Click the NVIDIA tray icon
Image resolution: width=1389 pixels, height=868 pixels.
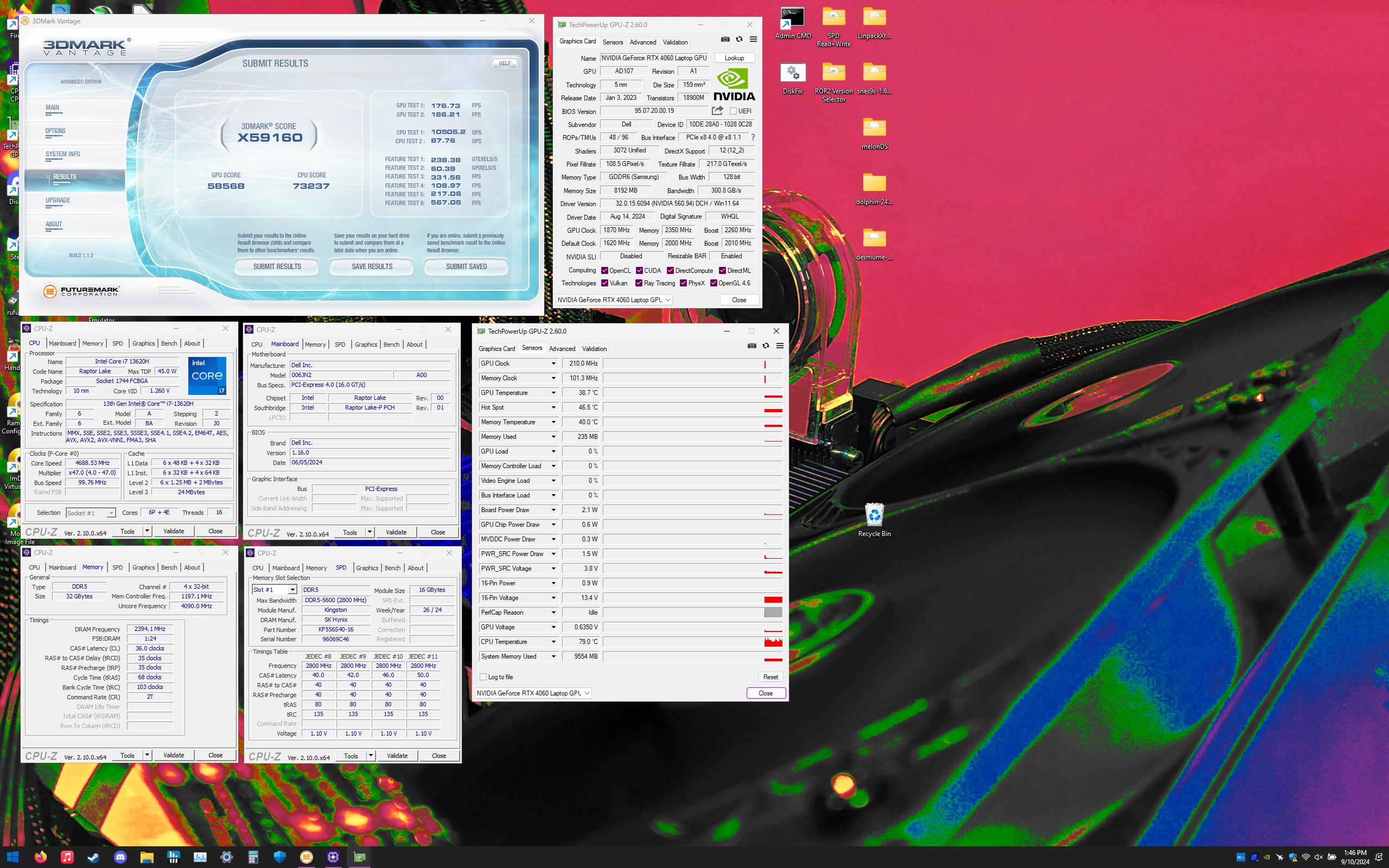pos(1267,857)
